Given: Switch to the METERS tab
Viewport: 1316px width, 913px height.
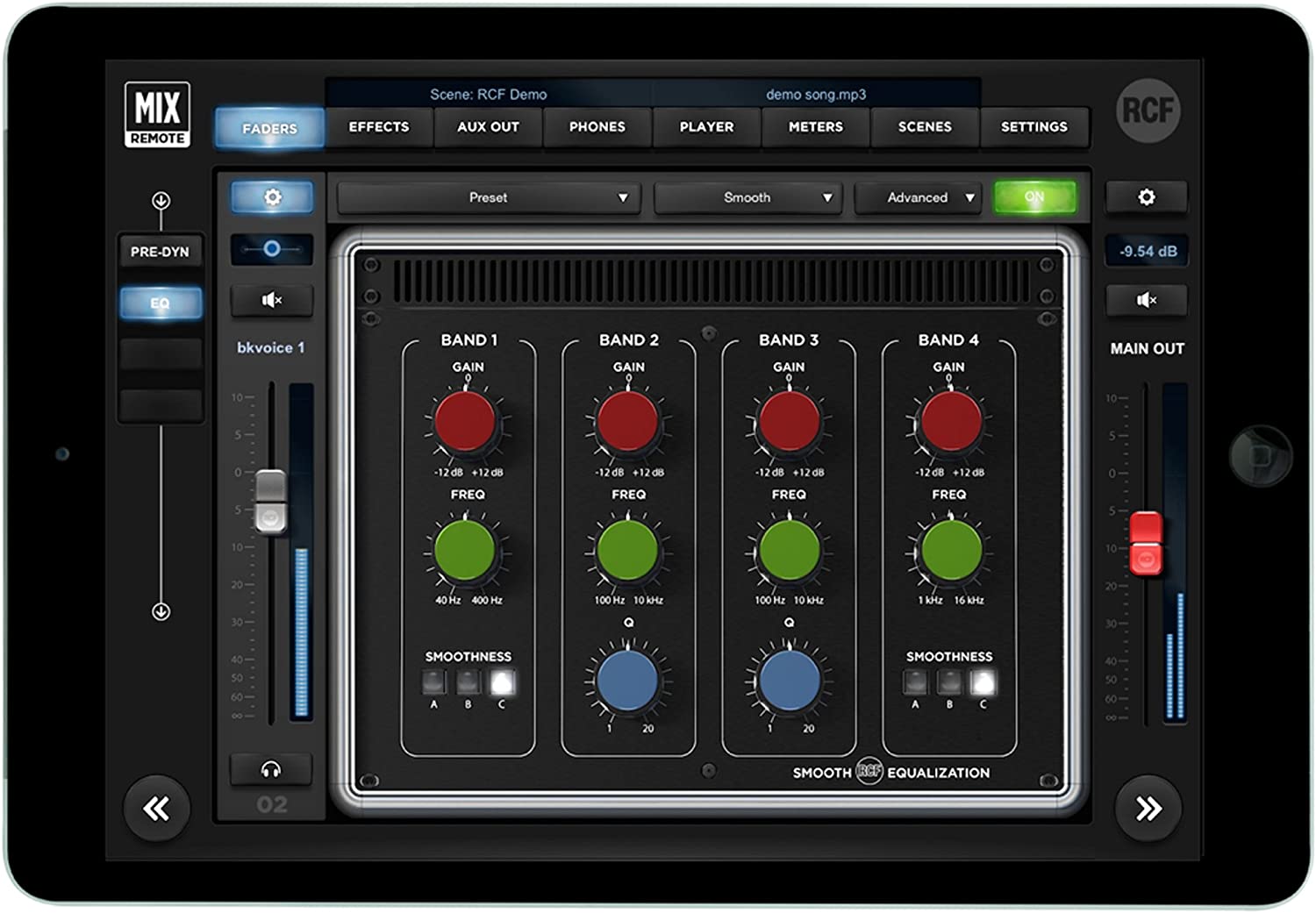Looking at the screenshot, I should [x=816, y=127].
